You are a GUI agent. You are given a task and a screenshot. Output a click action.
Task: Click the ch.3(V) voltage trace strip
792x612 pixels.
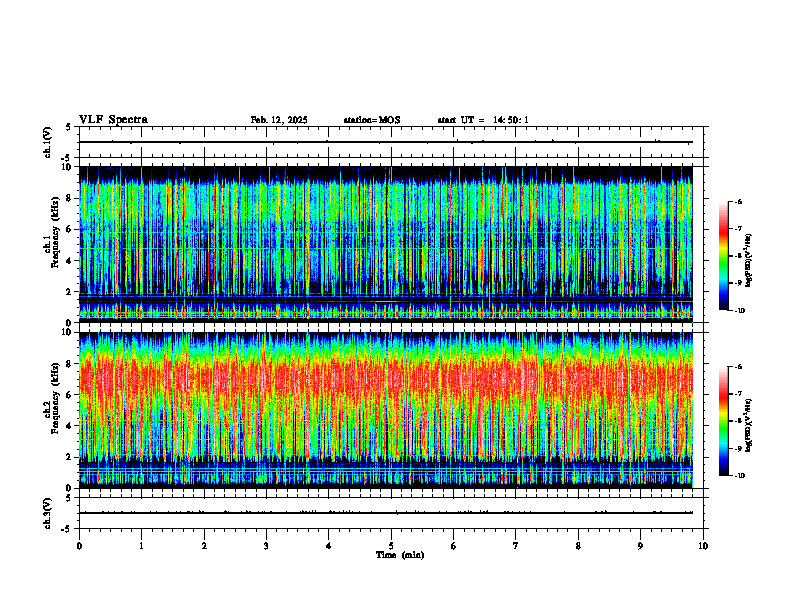[x=391, y=513]
